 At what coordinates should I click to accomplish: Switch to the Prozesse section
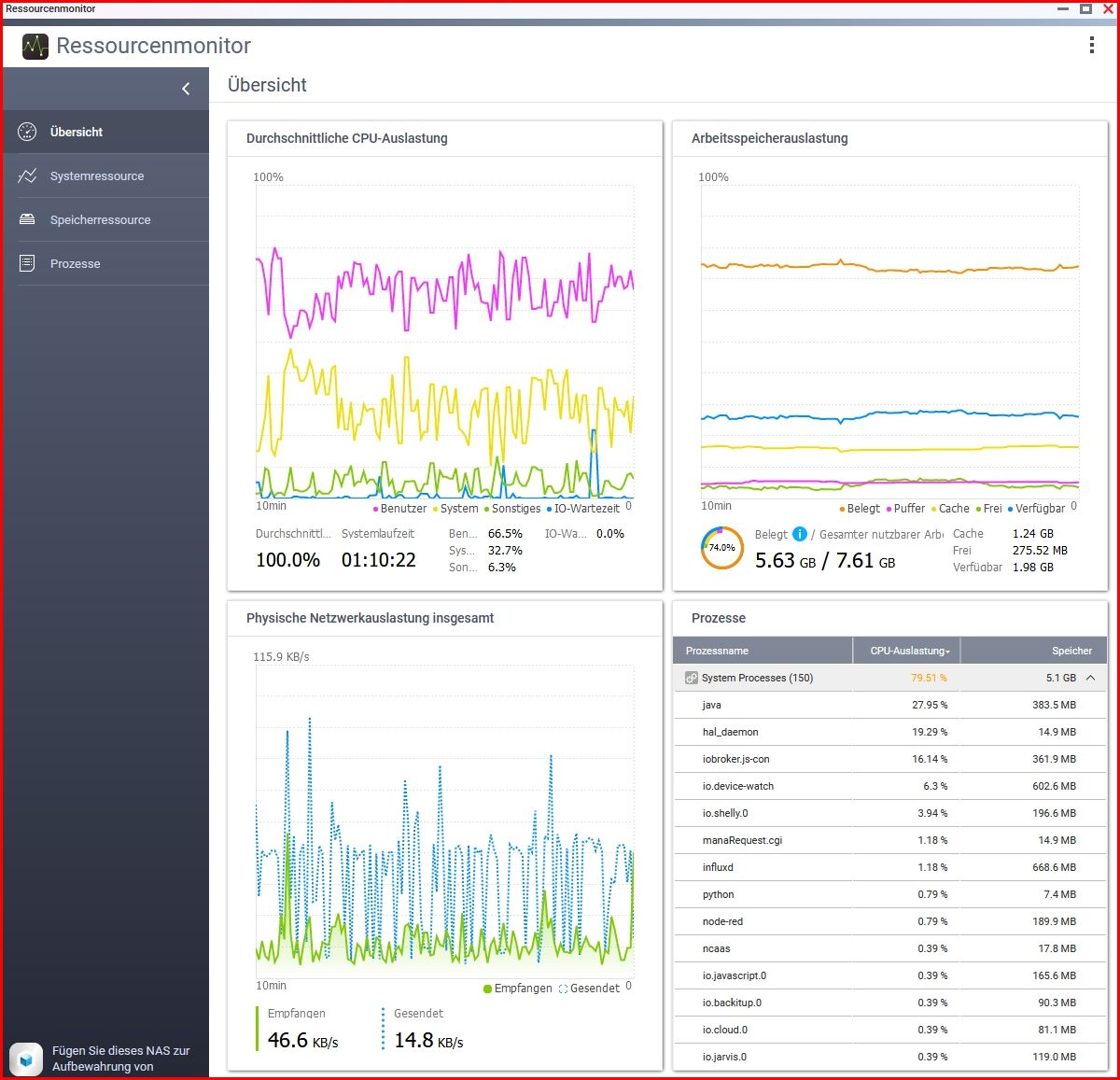106,263
